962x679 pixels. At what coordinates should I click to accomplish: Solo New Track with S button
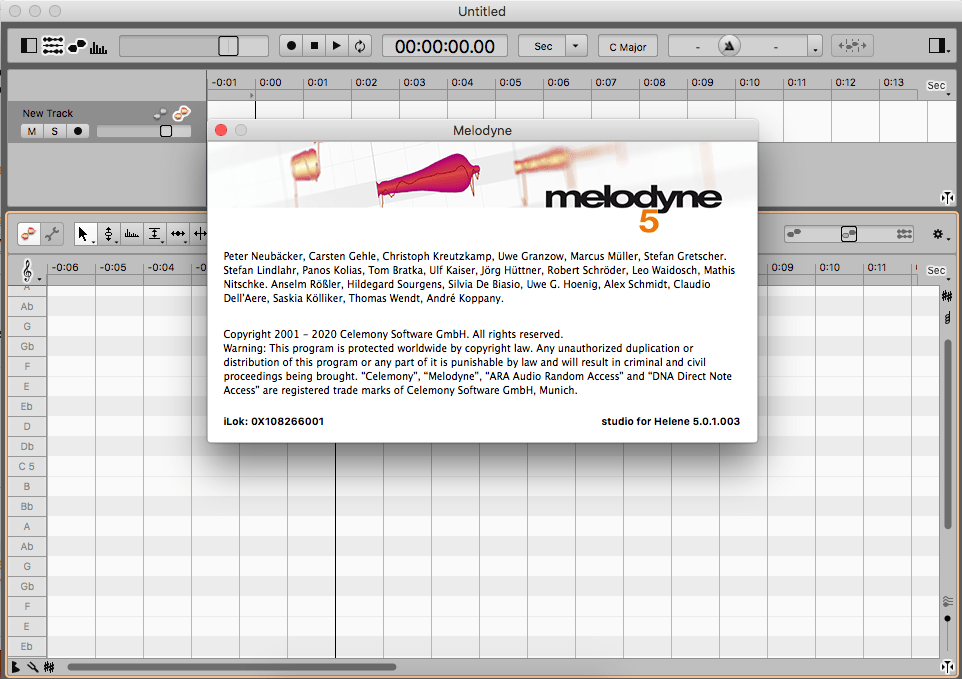pos(55,131)
